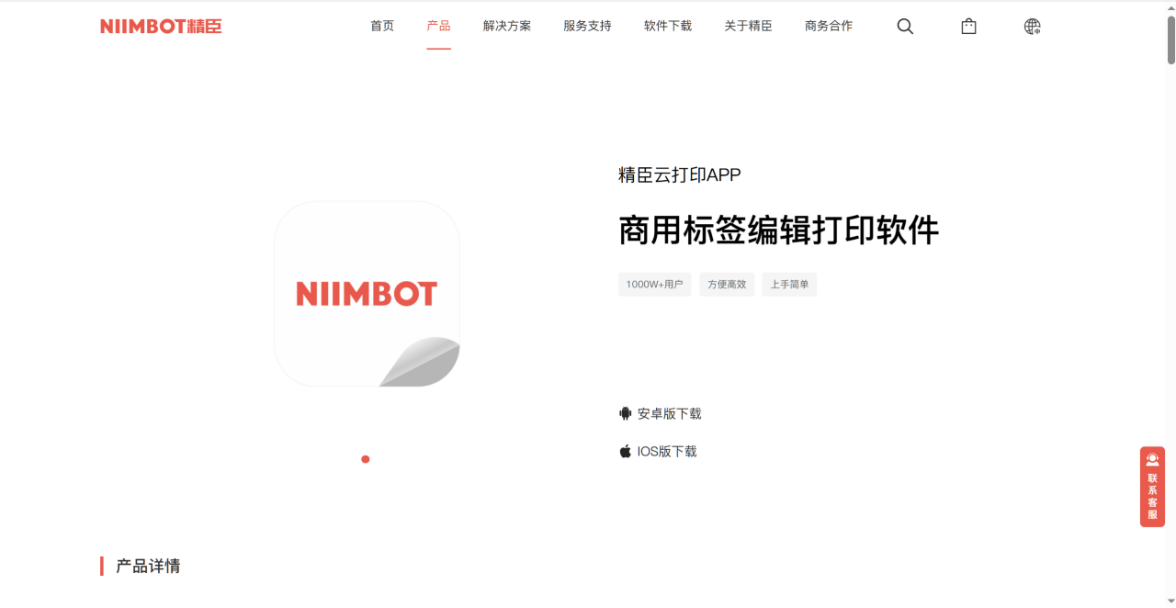Click the NIIMBOT app icon image
The width and height of the screenshot is (1176, 608).
tap(367, 294)
